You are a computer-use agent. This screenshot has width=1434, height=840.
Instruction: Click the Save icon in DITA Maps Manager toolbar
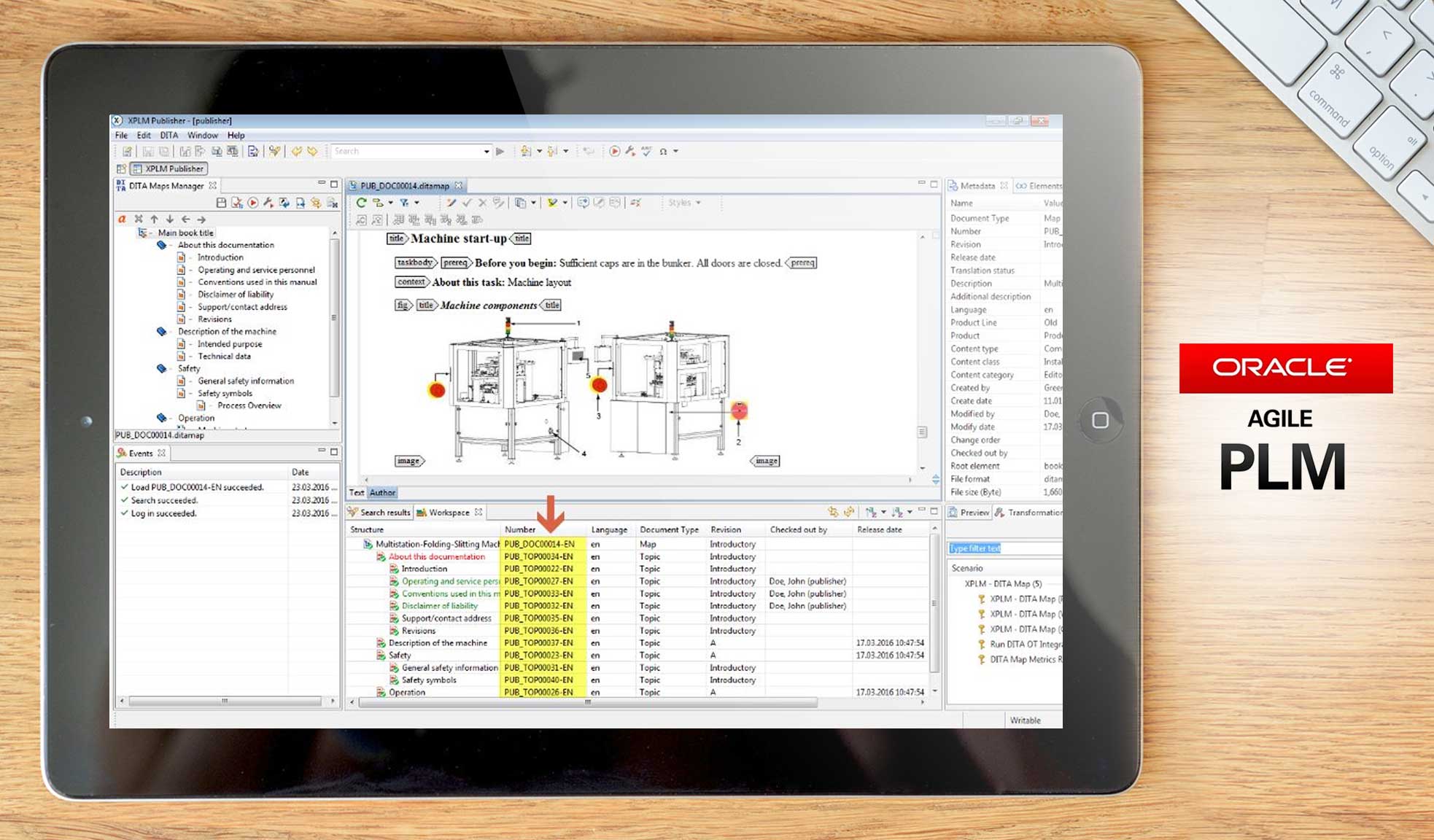pyautogui.click(x=221, y=203)
